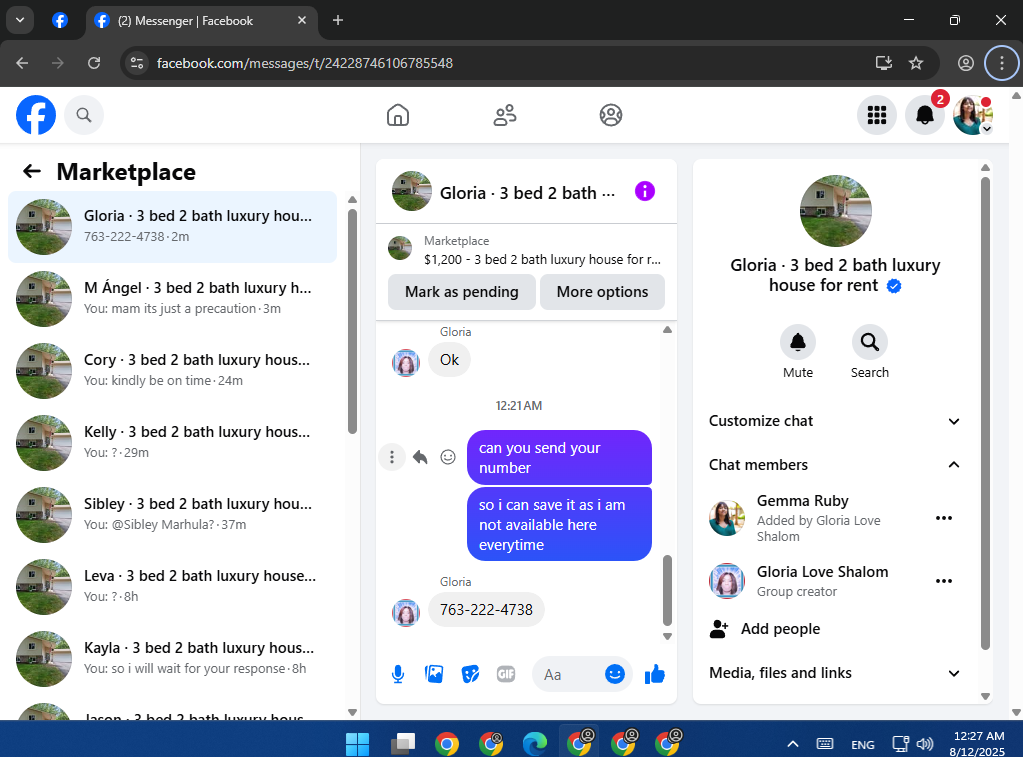Switch to first Facebook browser tab
This screenshot has width=1023, height=757.
(x=60, y=21)
